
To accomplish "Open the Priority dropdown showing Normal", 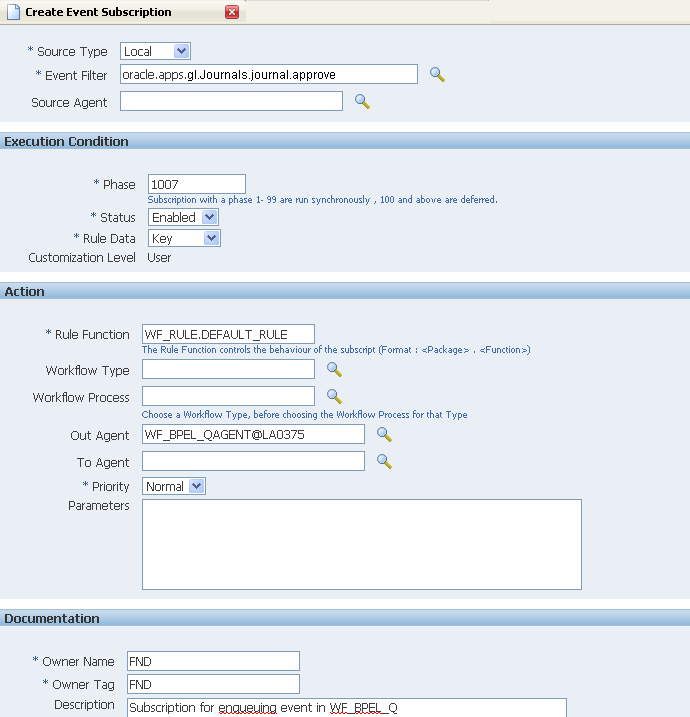I will pos(174,486).
